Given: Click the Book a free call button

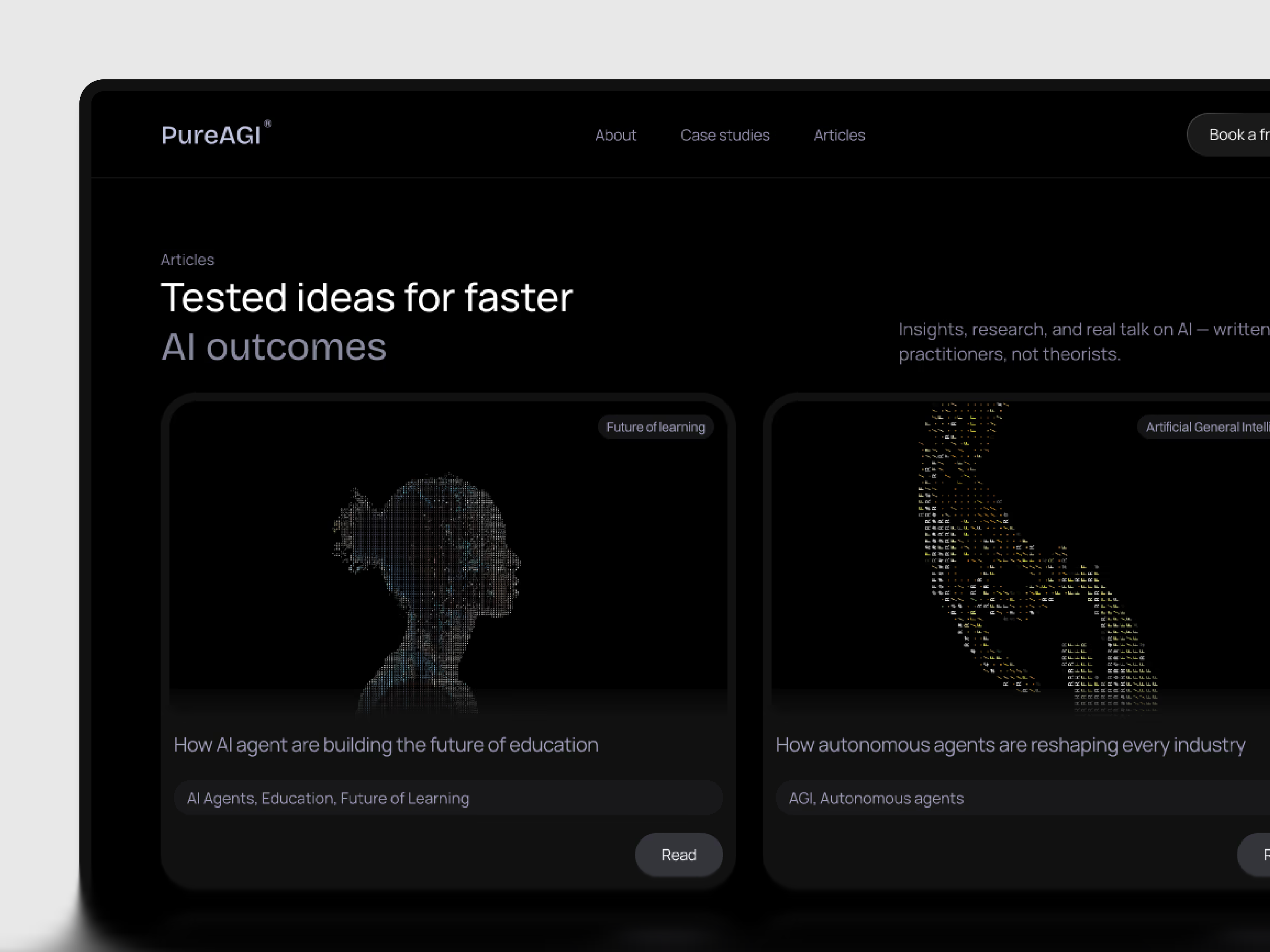Looking at the screenshot, I should [x=1228, y=135].
